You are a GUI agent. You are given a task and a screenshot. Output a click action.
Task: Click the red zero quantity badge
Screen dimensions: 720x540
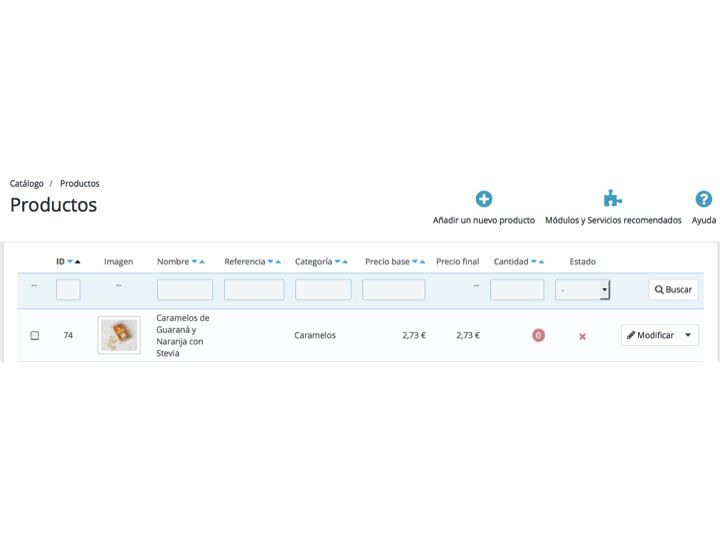pyautogui.click(x=538, y=335)
